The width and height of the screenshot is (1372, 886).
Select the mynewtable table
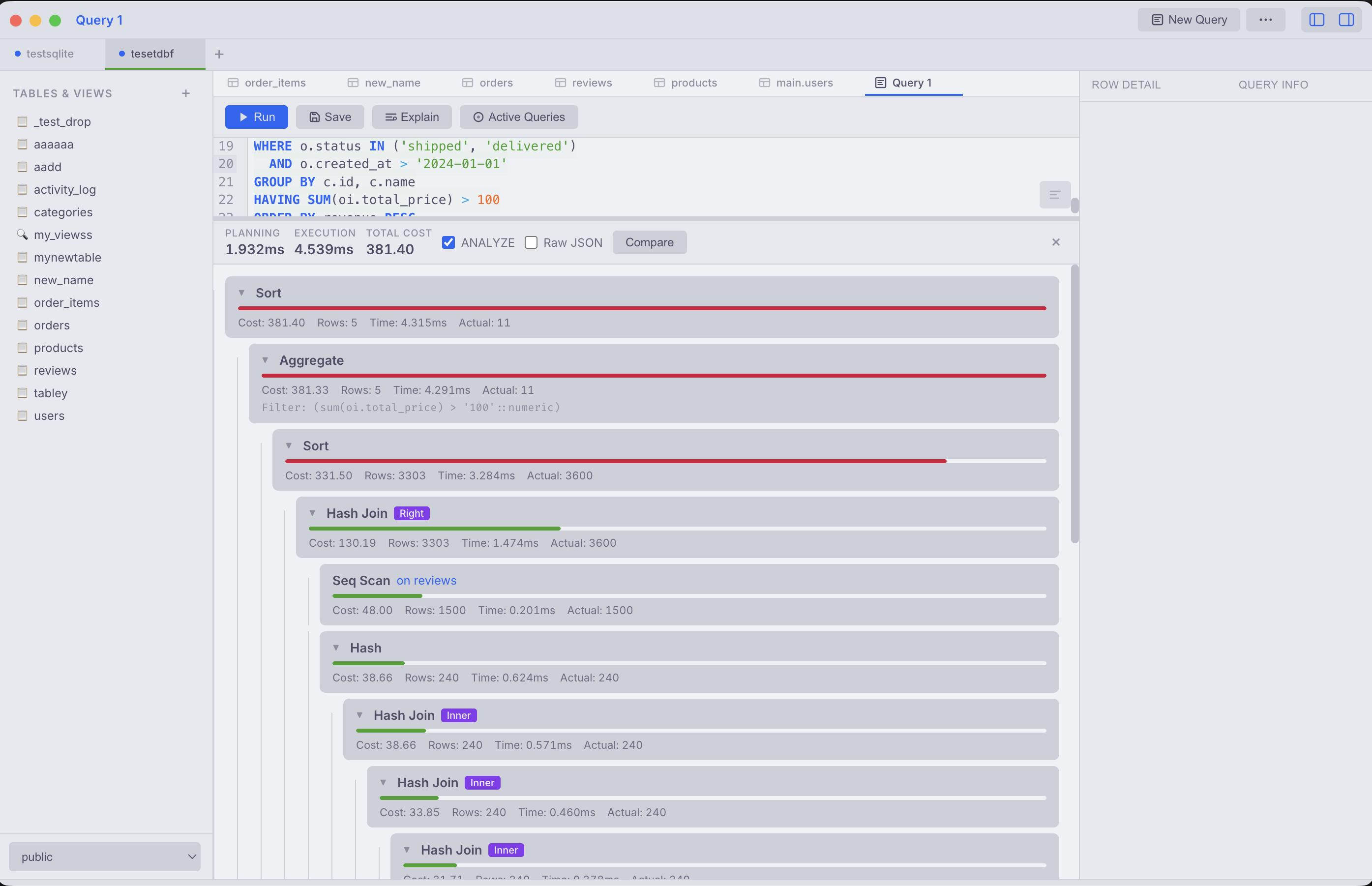pos(106,257)
